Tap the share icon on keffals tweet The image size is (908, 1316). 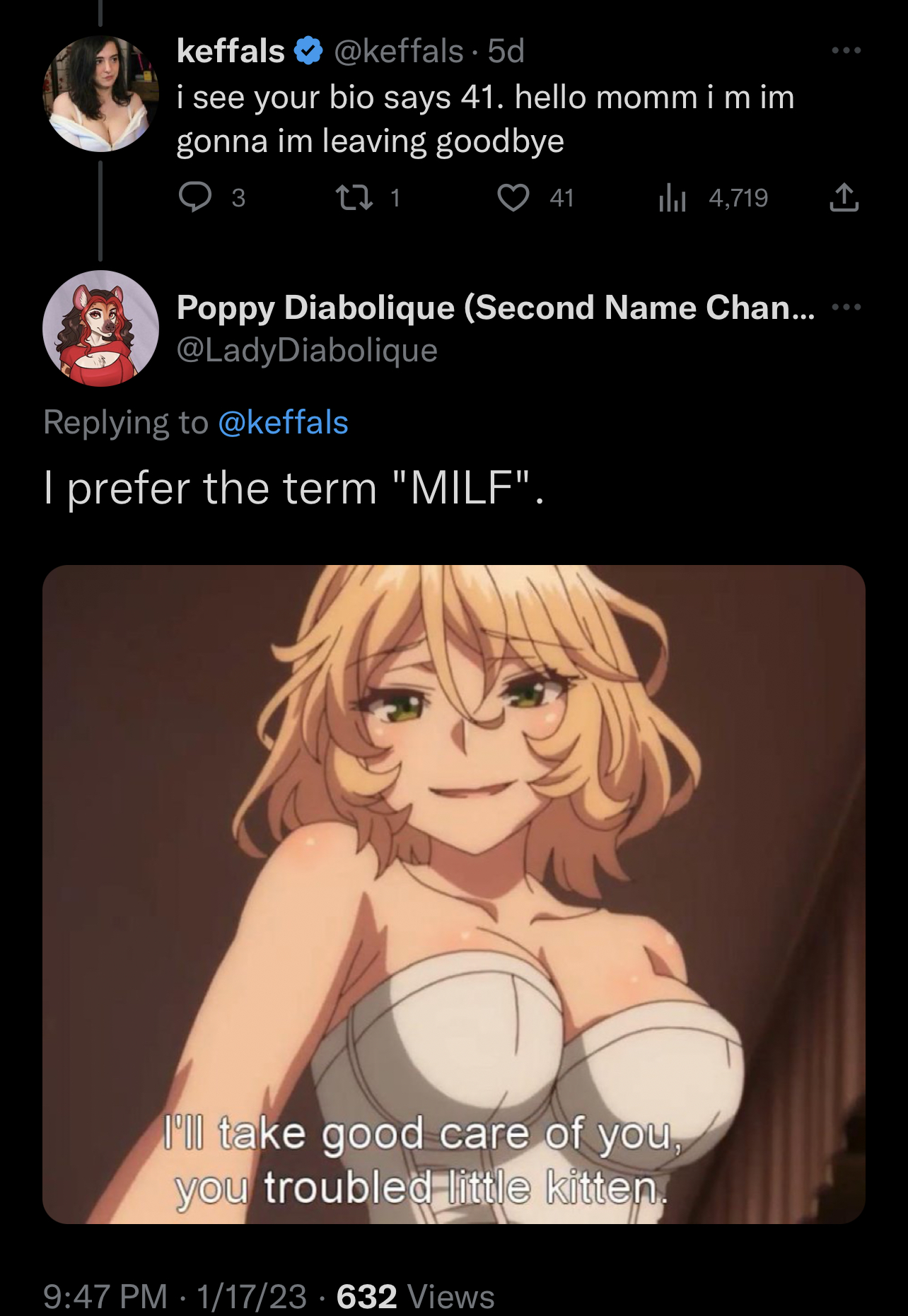(x=844, y=197)
